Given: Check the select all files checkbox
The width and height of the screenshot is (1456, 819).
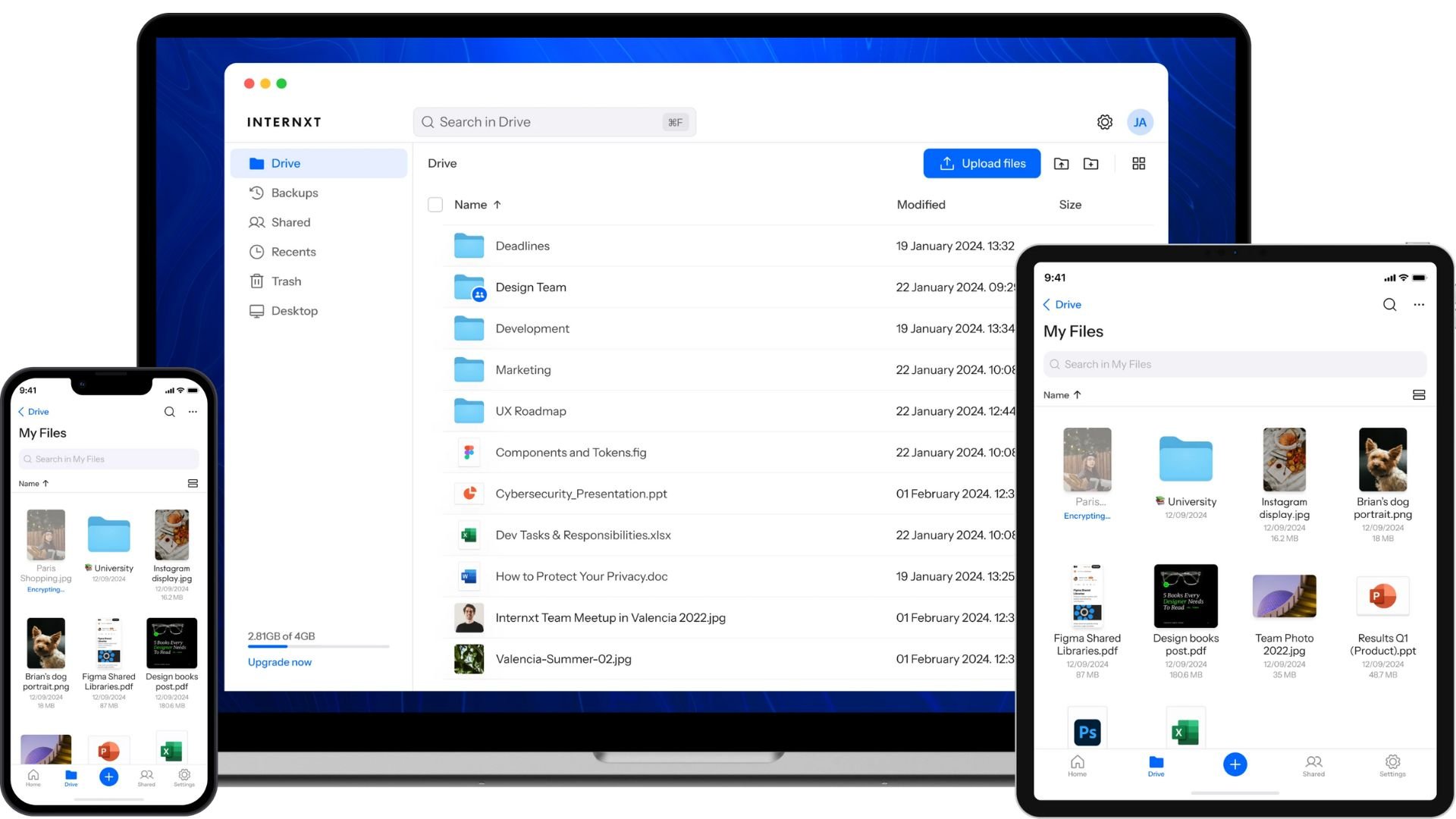Looking at the screenshot, I should (435, 205).
